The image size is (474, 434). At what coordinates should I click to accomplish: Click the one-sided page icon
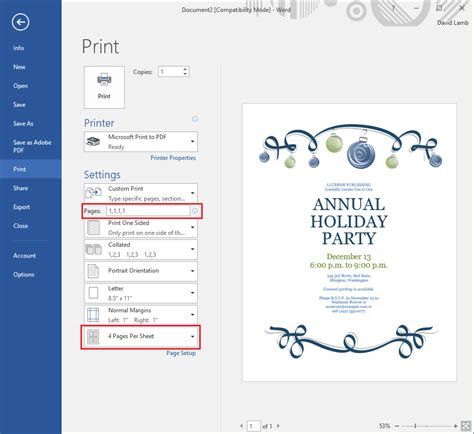[93, 228]
